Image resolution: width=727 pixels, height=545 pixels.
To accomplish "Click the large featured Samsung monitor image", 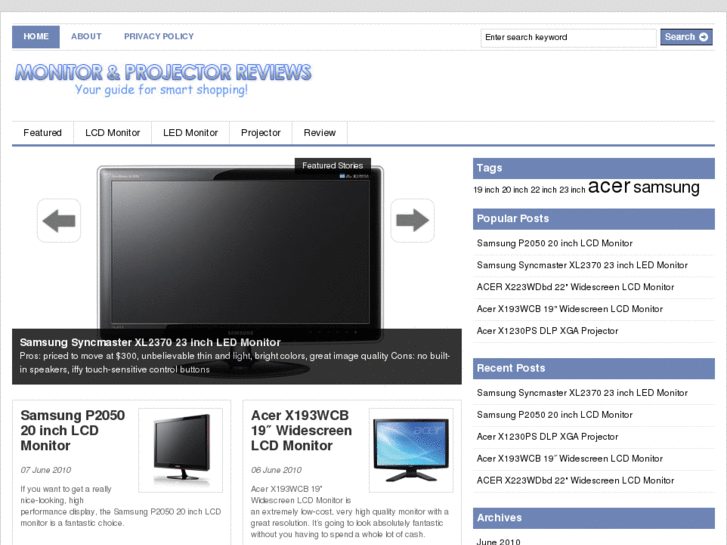I will [x=240, y=253].
